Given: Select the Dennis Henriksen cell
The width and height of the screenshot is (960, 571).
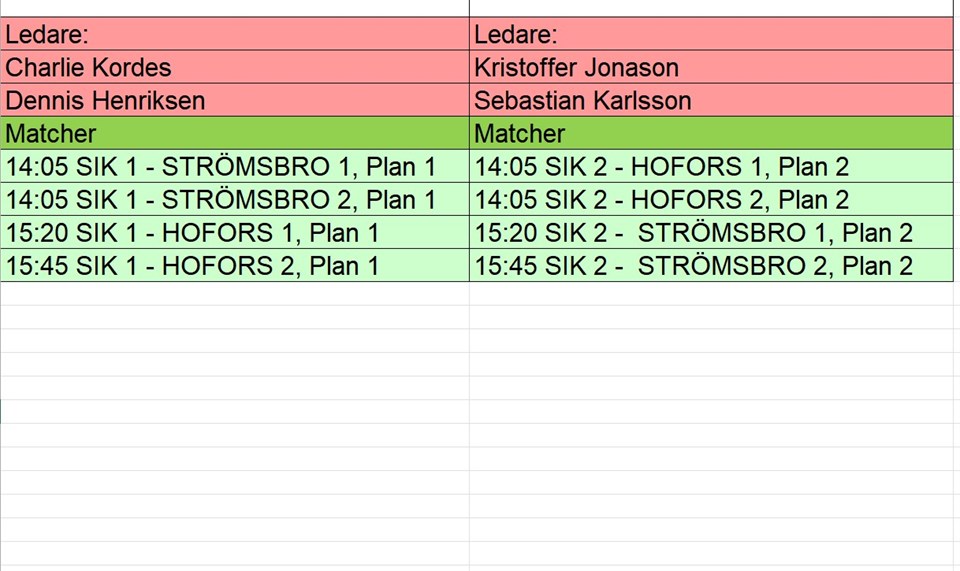Looking at the screenshot, I should click(235, 101).
